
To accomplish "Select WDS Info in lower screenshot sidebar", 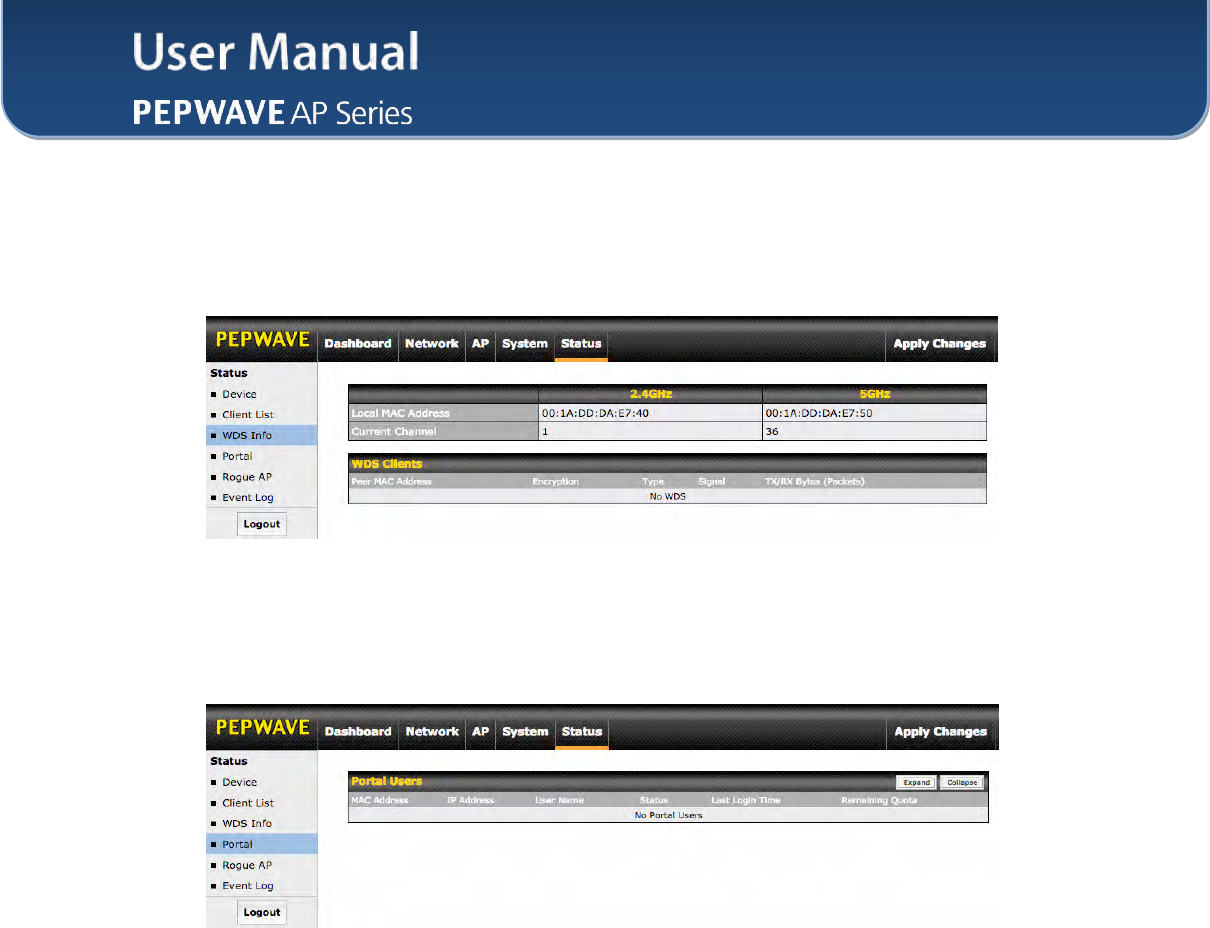I will [x=247, y=823].
